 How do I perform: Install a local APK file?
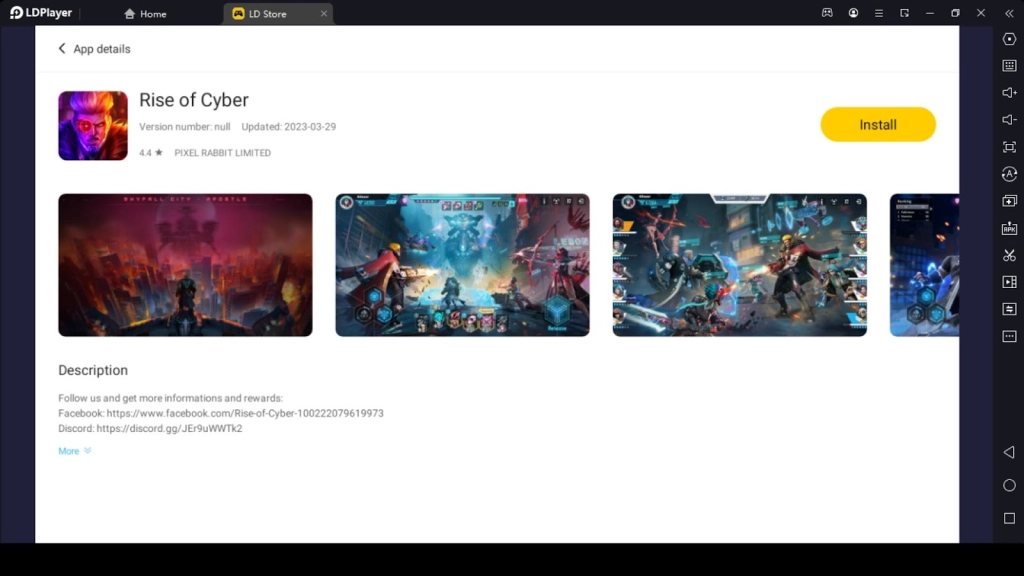[1010, 228]
